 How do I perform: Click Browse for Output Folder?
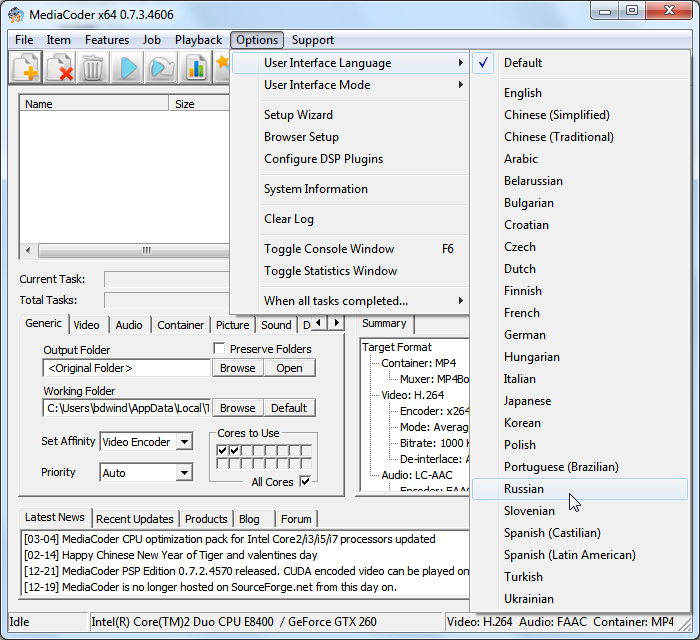click(x=238, y=368)
